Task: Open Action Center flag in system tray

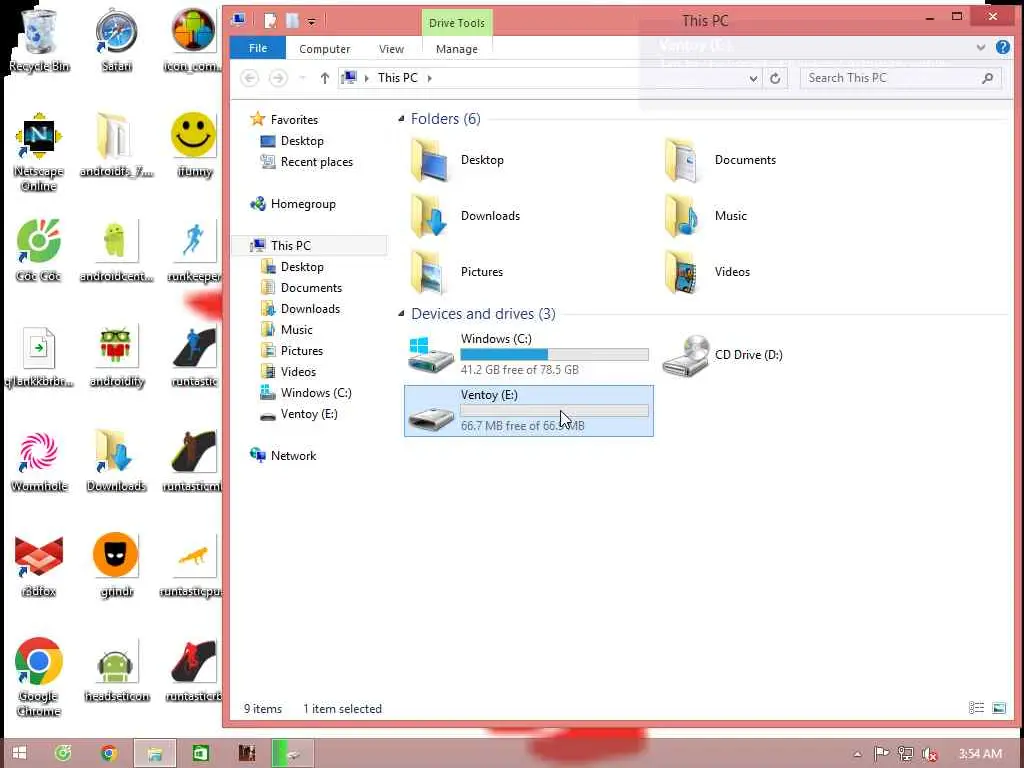Action: tap(881, 754)
